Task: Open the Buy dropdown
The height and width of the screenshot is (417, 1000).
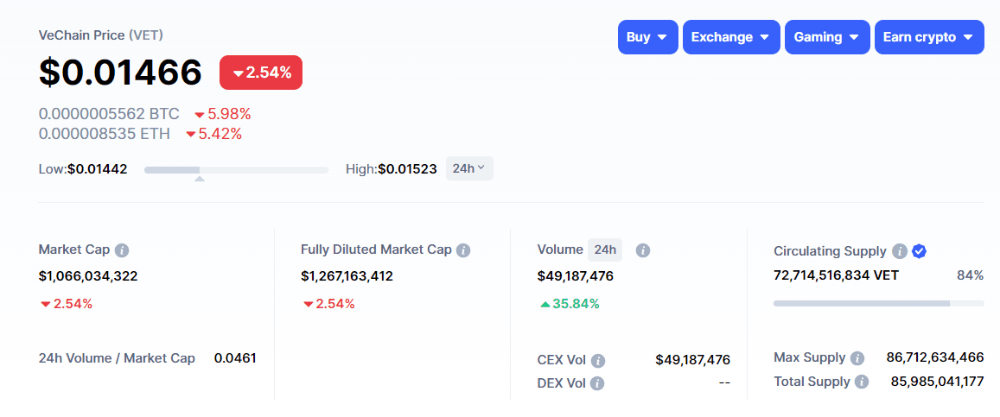Action: 647,37
